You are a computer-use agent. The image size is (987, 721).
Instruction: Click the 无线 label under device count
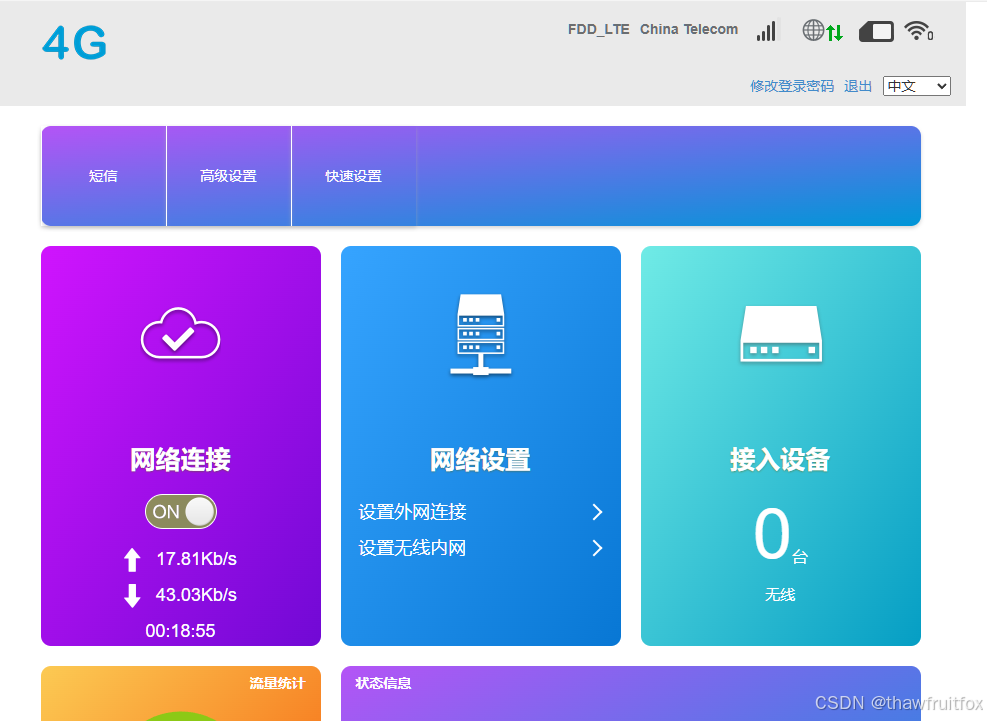click(x=781, y=595)
